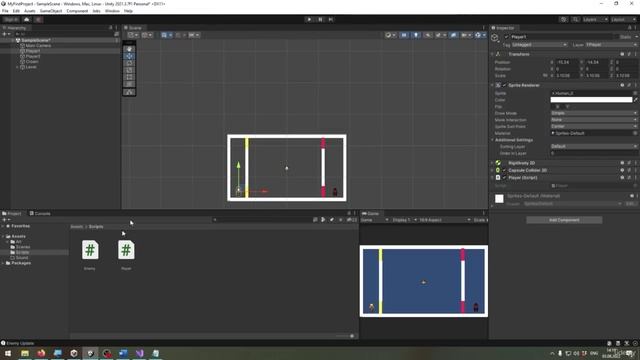Toggle Player (Script) enabled checkbox
This screenshot has width=640, height=360.
pyautogui.click(x=504, y=178)
